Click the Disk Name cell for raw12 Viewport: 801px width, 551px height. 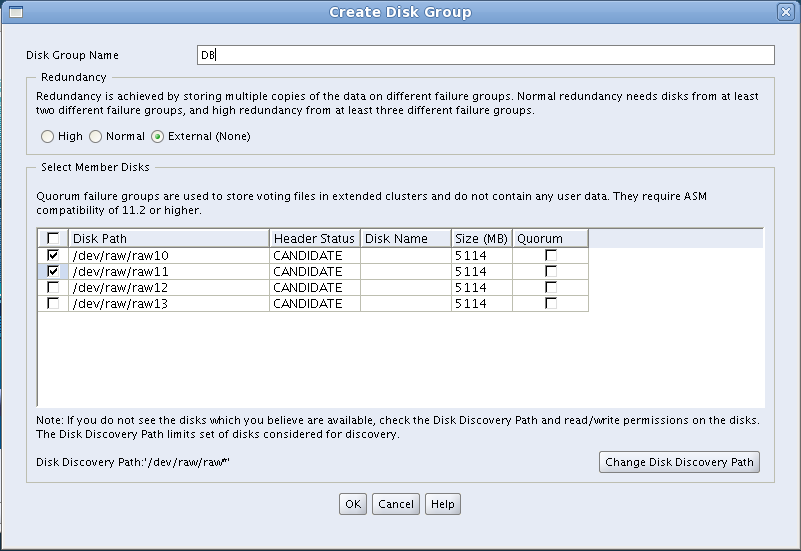pyautogui.click(x=406, y=288)
